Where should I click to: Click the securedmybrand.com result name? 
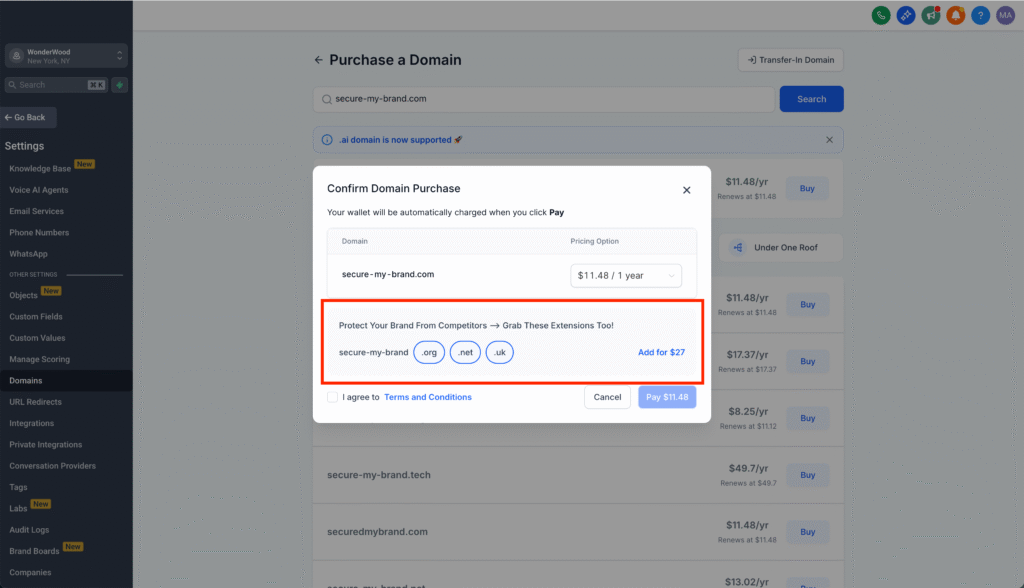pyautogui.click(x=377, y=532)
